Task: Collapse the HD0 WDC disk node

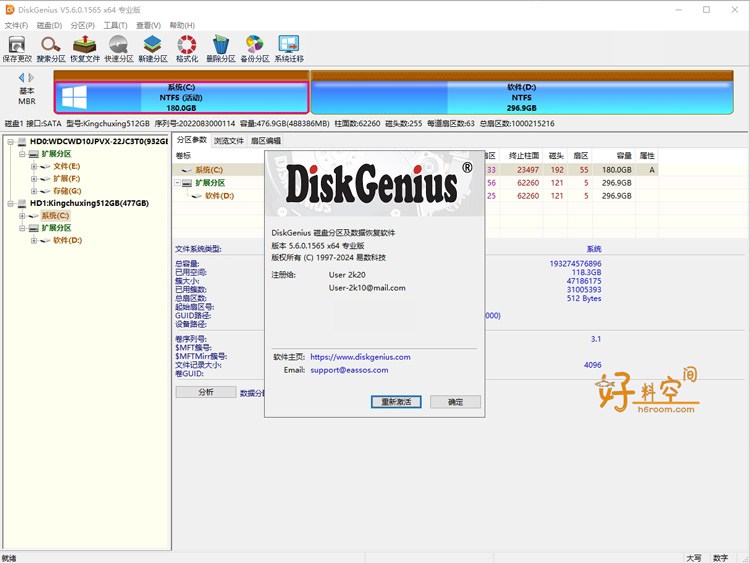Action: [10, 142]
